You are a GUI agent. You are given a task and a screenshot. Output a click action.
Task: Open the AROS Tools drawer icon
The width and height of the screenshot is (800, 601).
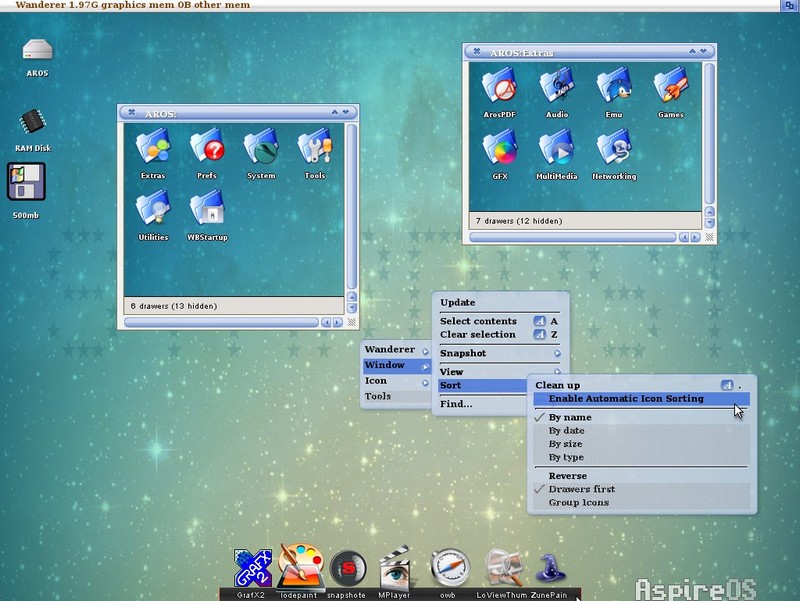tap(314, 153)
